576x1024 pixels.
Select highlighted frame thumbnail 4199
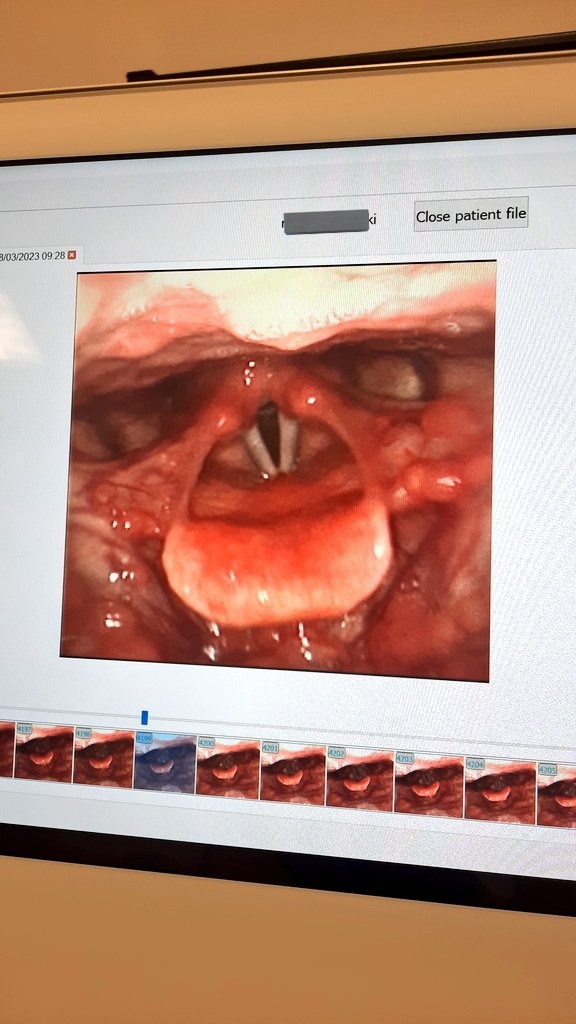click(x=165, y=763)
